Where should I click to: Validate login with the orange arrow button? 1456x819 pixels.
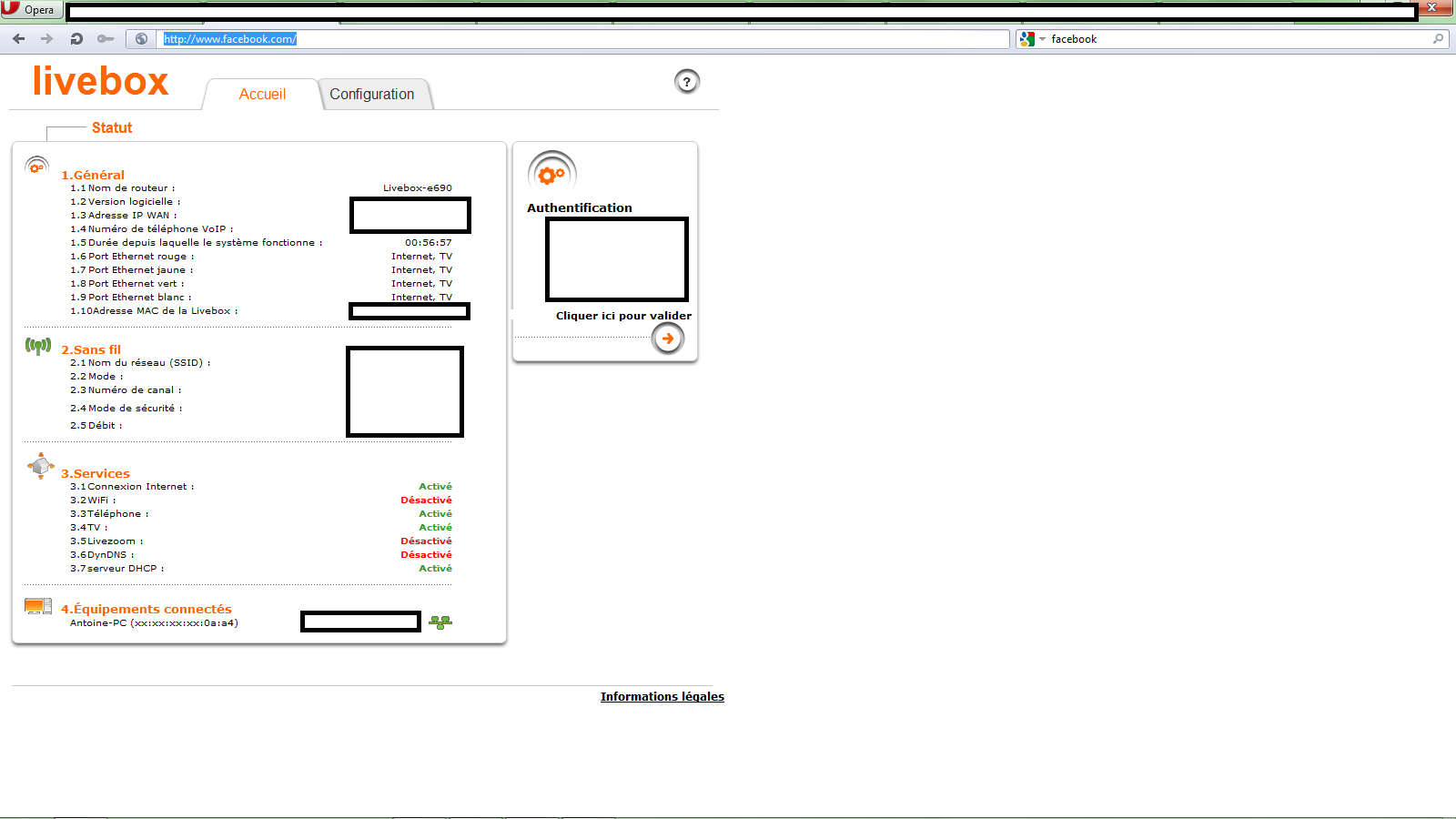(668, 339)
